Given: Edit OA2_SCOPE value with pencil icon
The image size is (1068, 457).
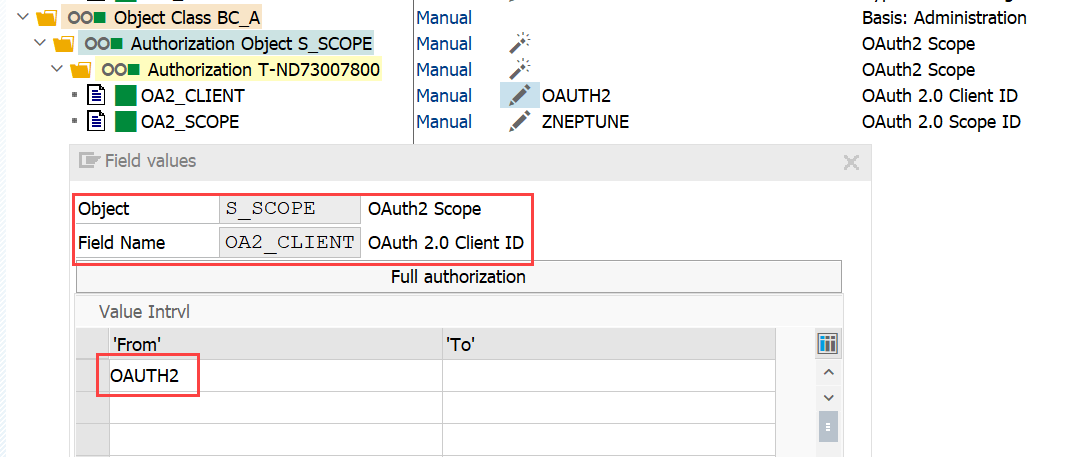Looking at the screenshot, I should 520,121.
